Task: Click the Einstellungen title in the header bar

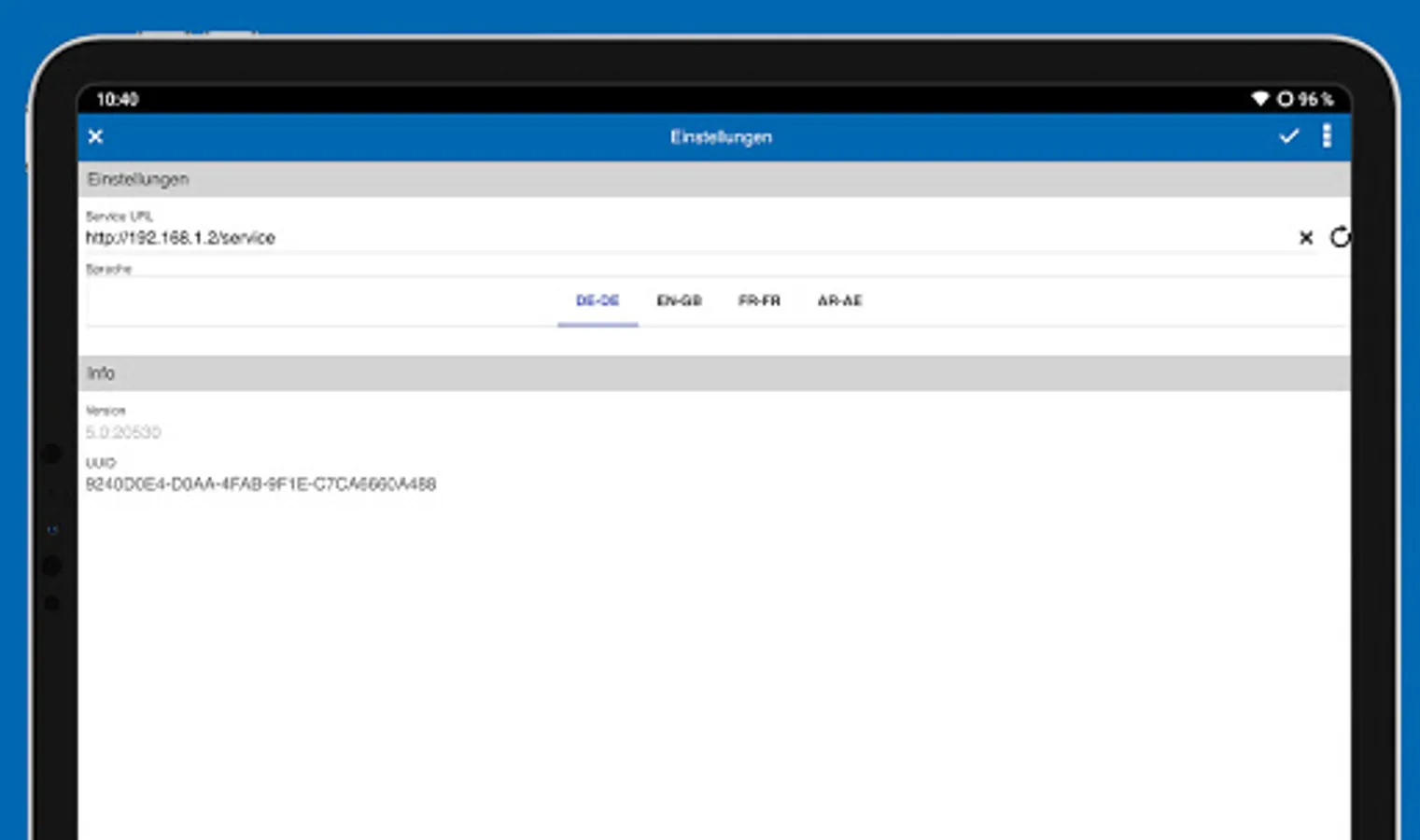Action: point(721,137)
